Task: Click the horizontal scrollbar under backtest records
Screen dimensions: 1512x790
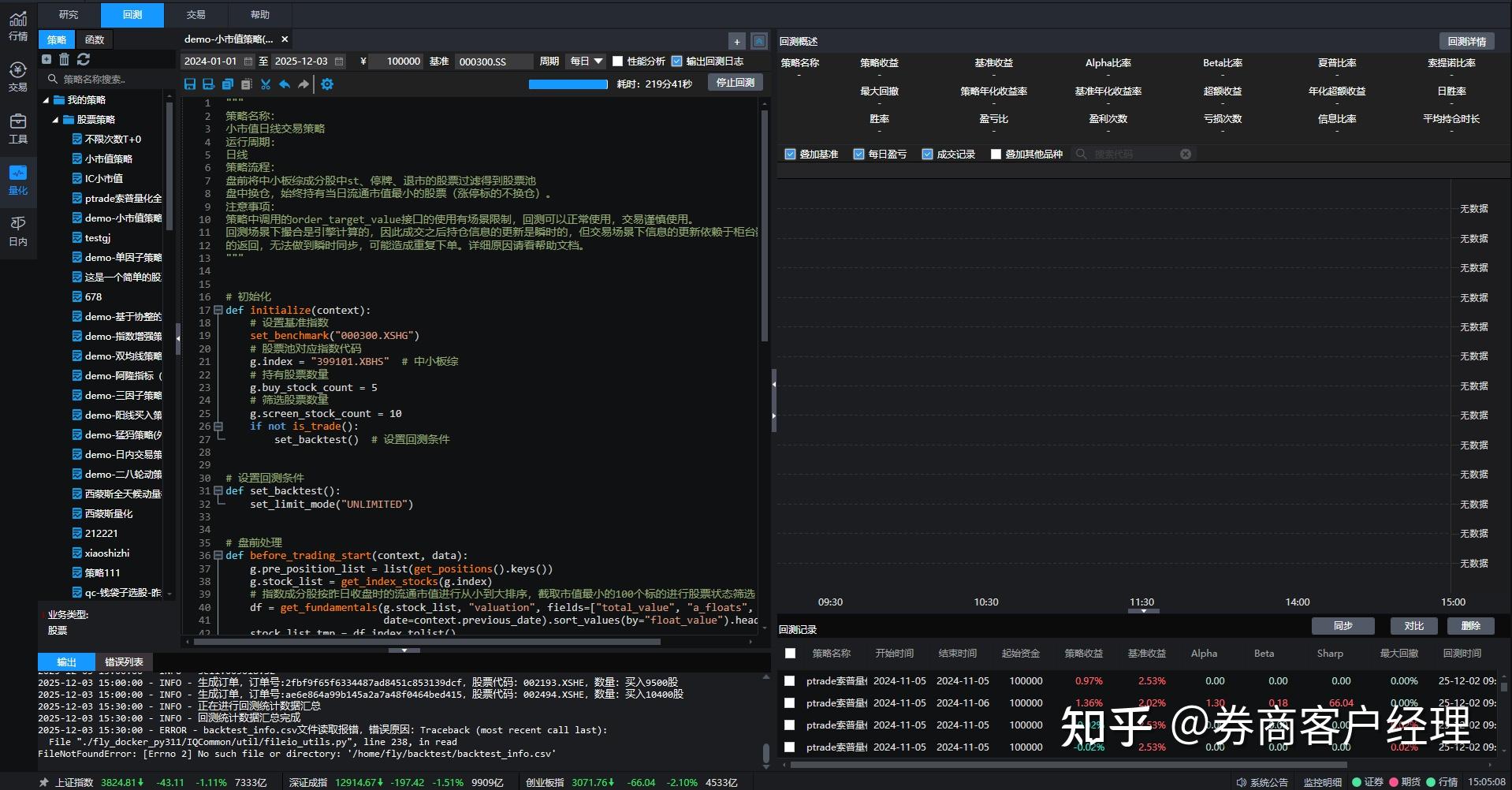Action: pyautogui.click(x=1070, y=765)
